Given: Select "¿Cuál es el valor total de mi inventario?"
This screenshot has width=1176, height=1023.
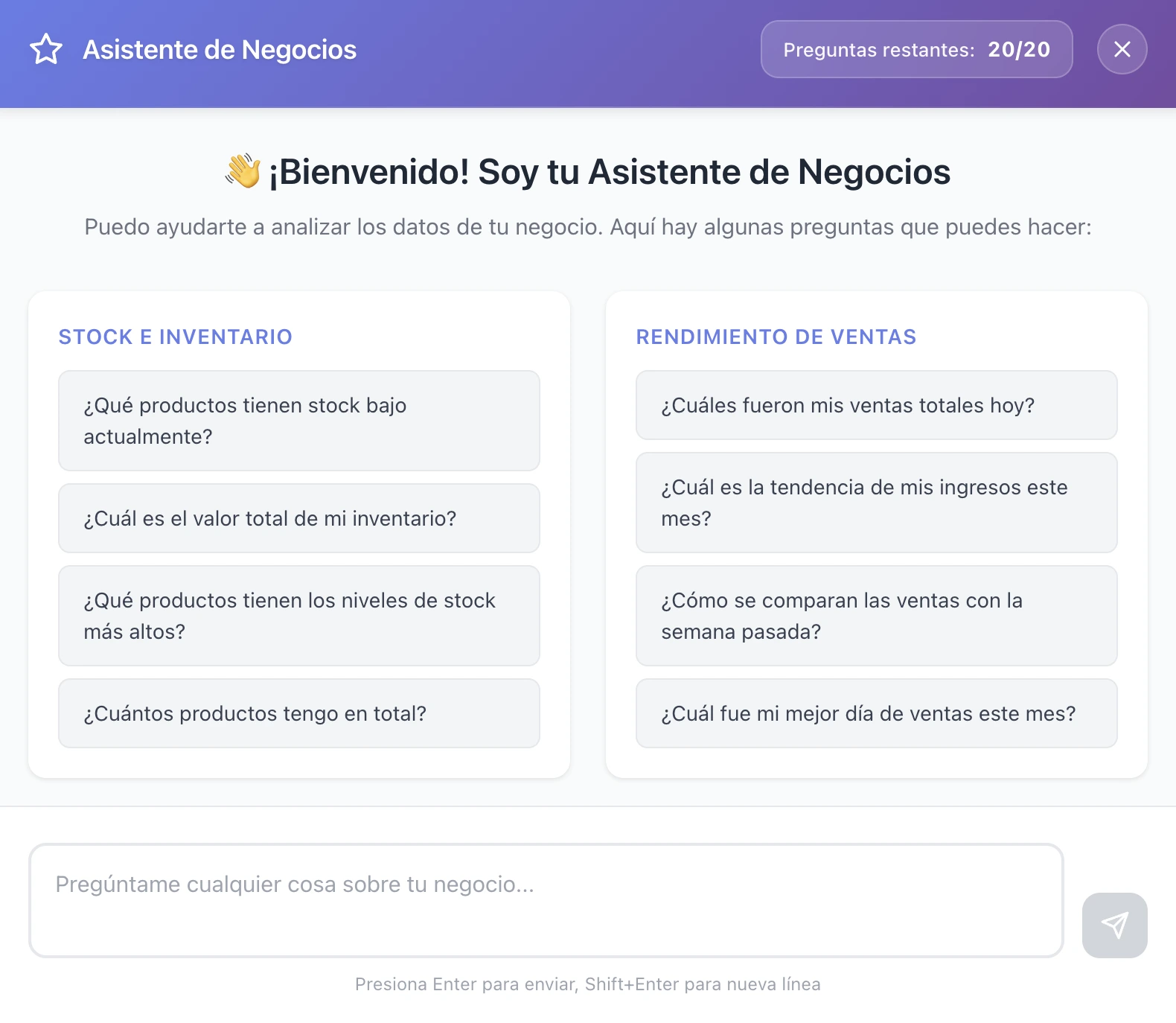Looking at the screenshot, I should [x=299, y=518].
